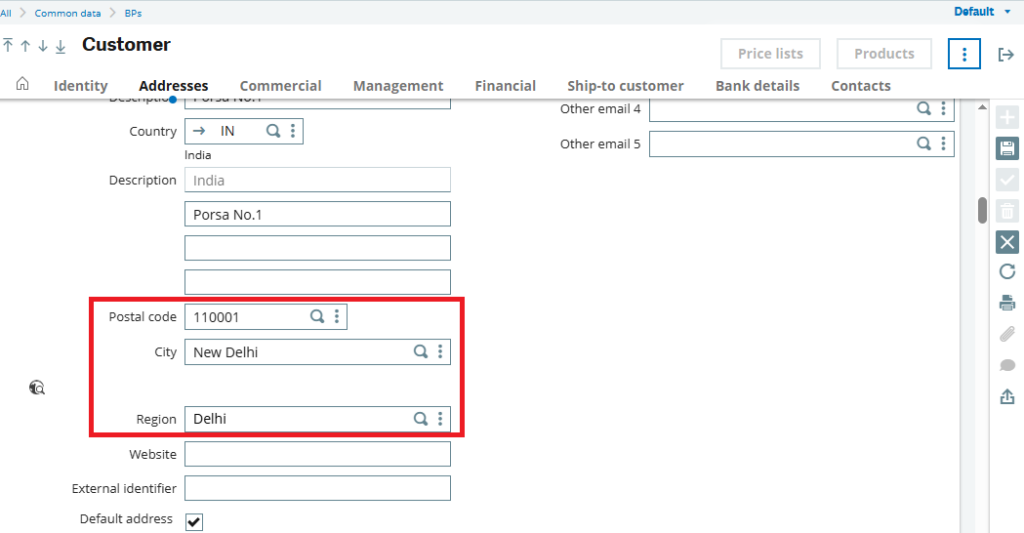Click the print icon in right sidebar
This screenshot has height=533, width=1024.
coord(1007,303)
